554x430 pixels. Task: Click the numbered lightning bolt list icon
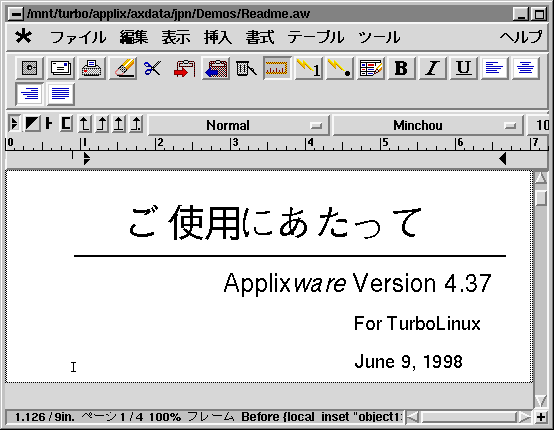point(309,68)
